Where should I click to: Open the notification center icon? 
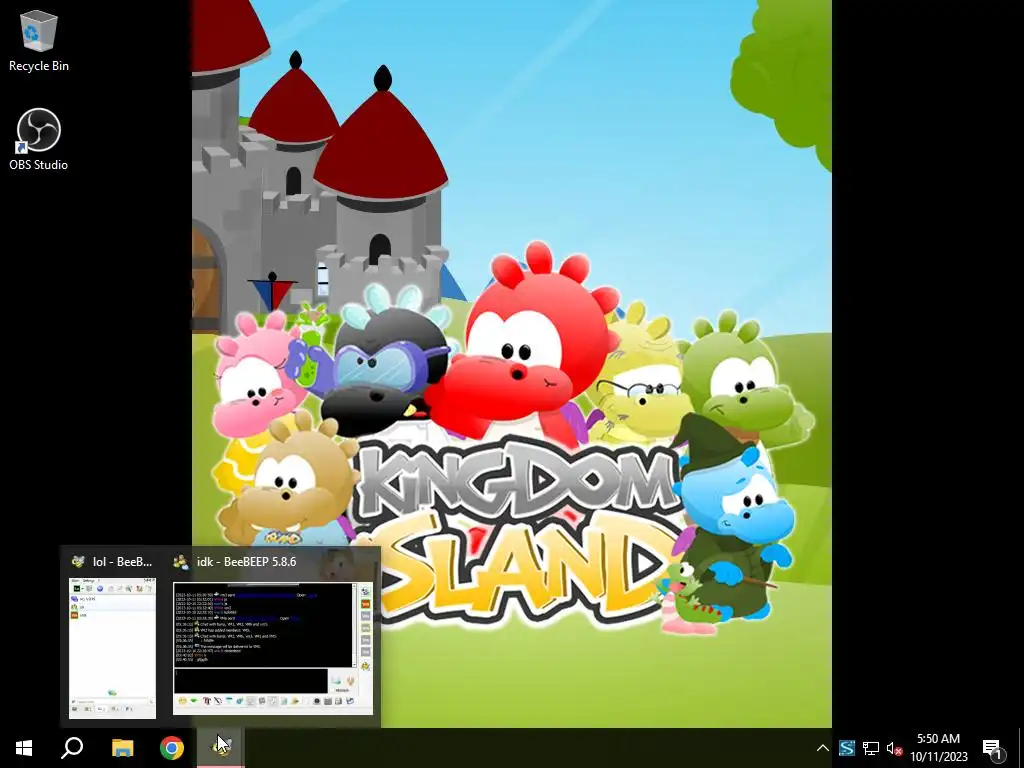coord(992,748)
